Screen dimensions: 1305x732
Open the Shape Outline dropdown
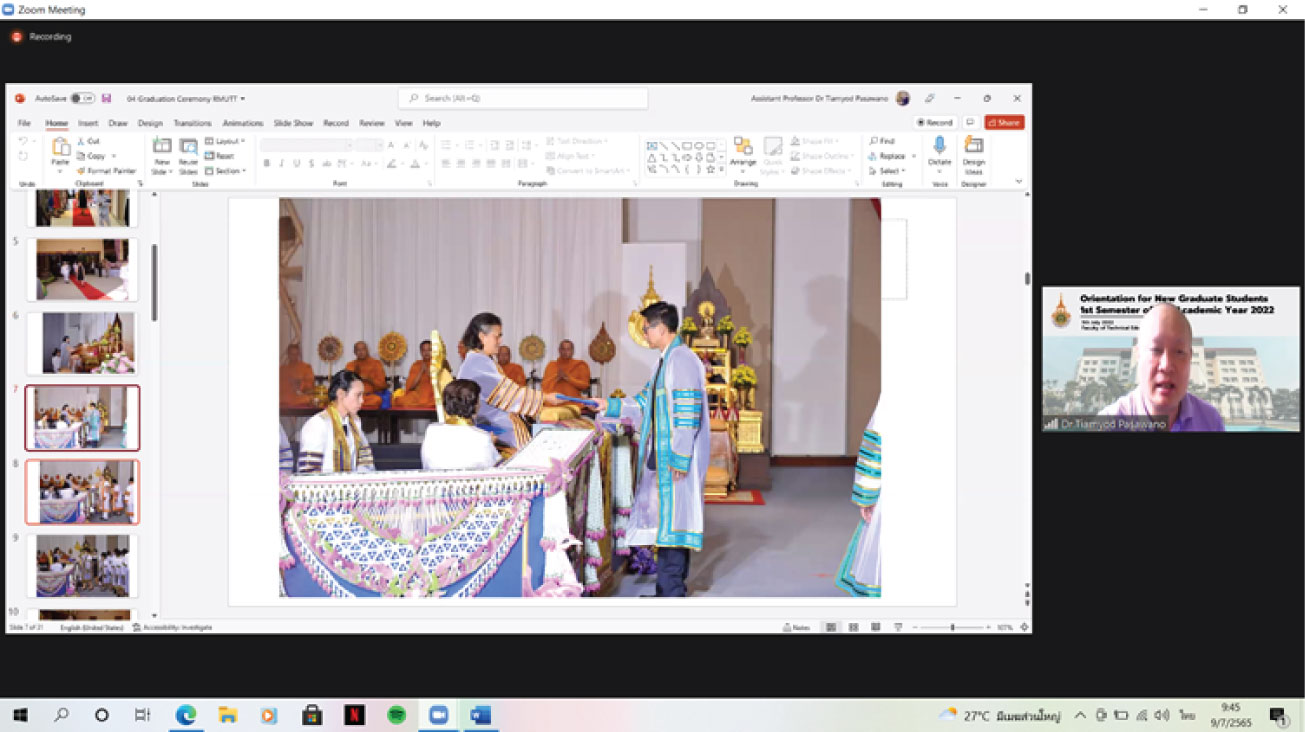821,156
